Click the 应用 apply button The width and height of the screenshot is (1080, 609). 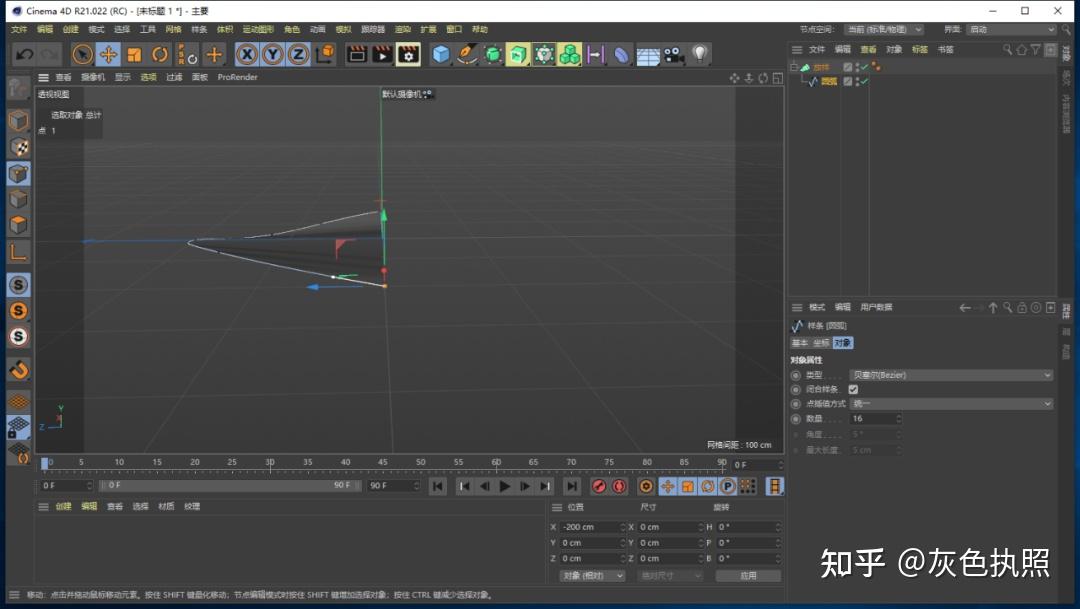pos(748,575)
